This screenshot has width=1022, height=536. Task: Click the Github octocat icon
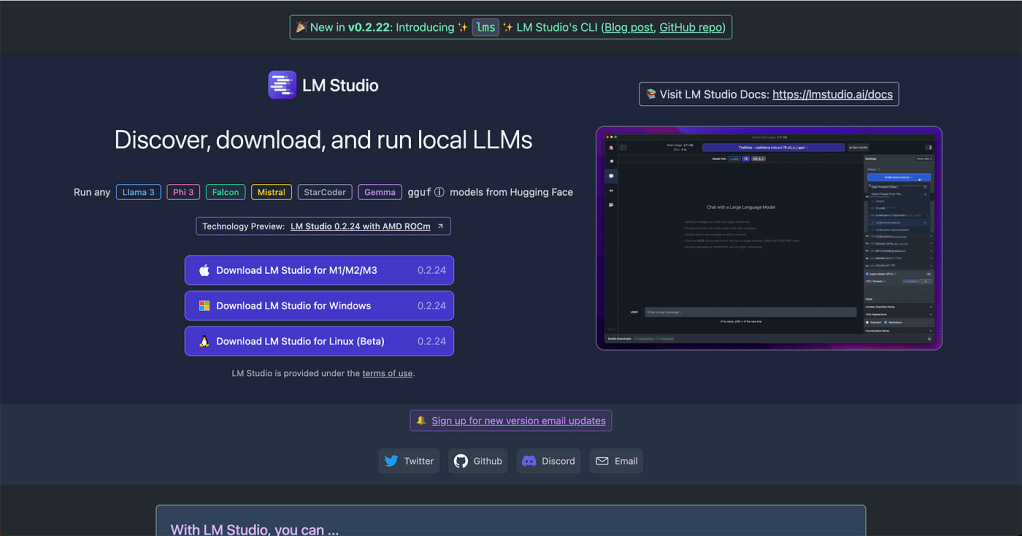pyautogui.click(x=461, y=461)
